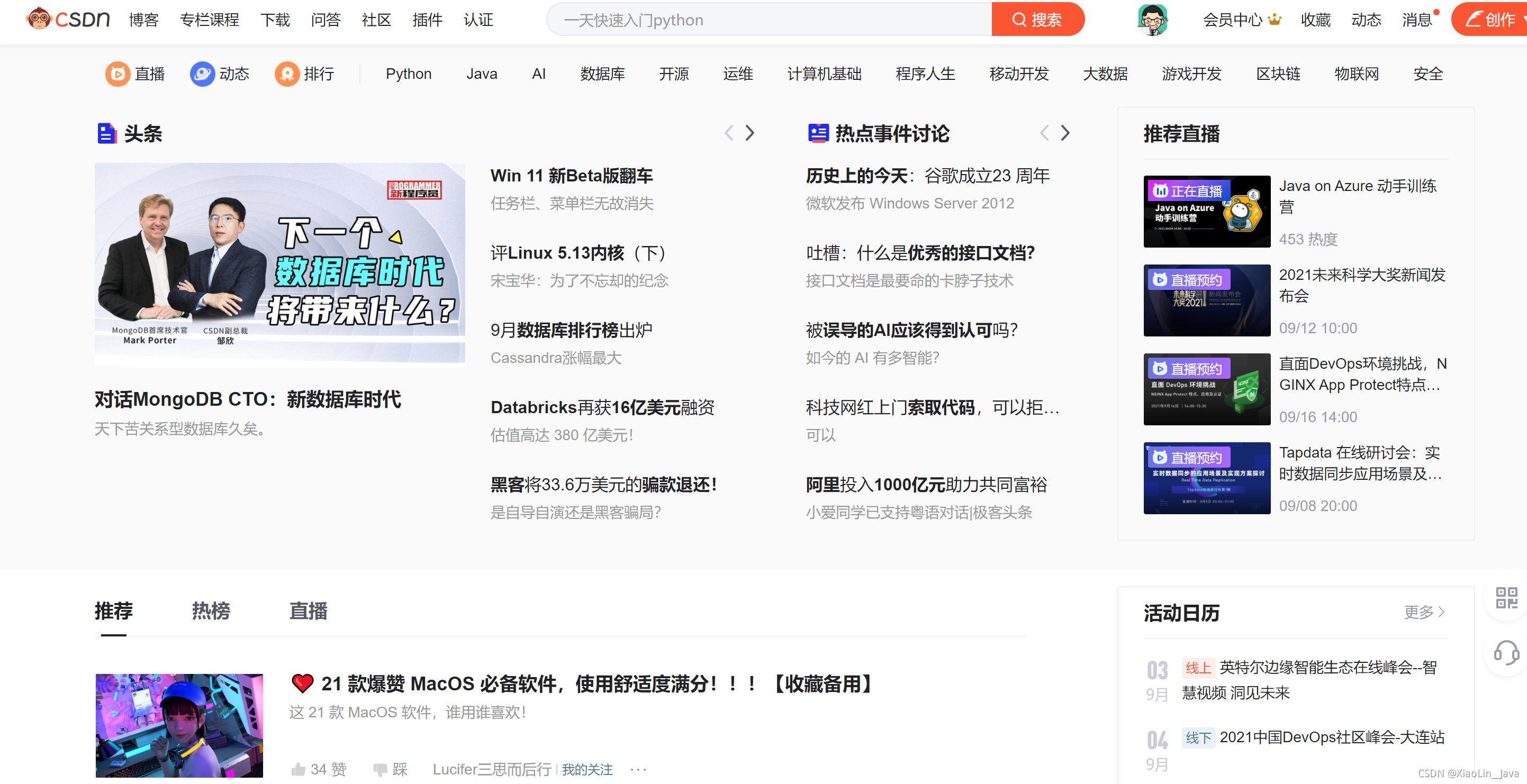Screen dimensions: 1527x784
Task: Open 消息 messages in header
Action: (x=1417, y=20)
